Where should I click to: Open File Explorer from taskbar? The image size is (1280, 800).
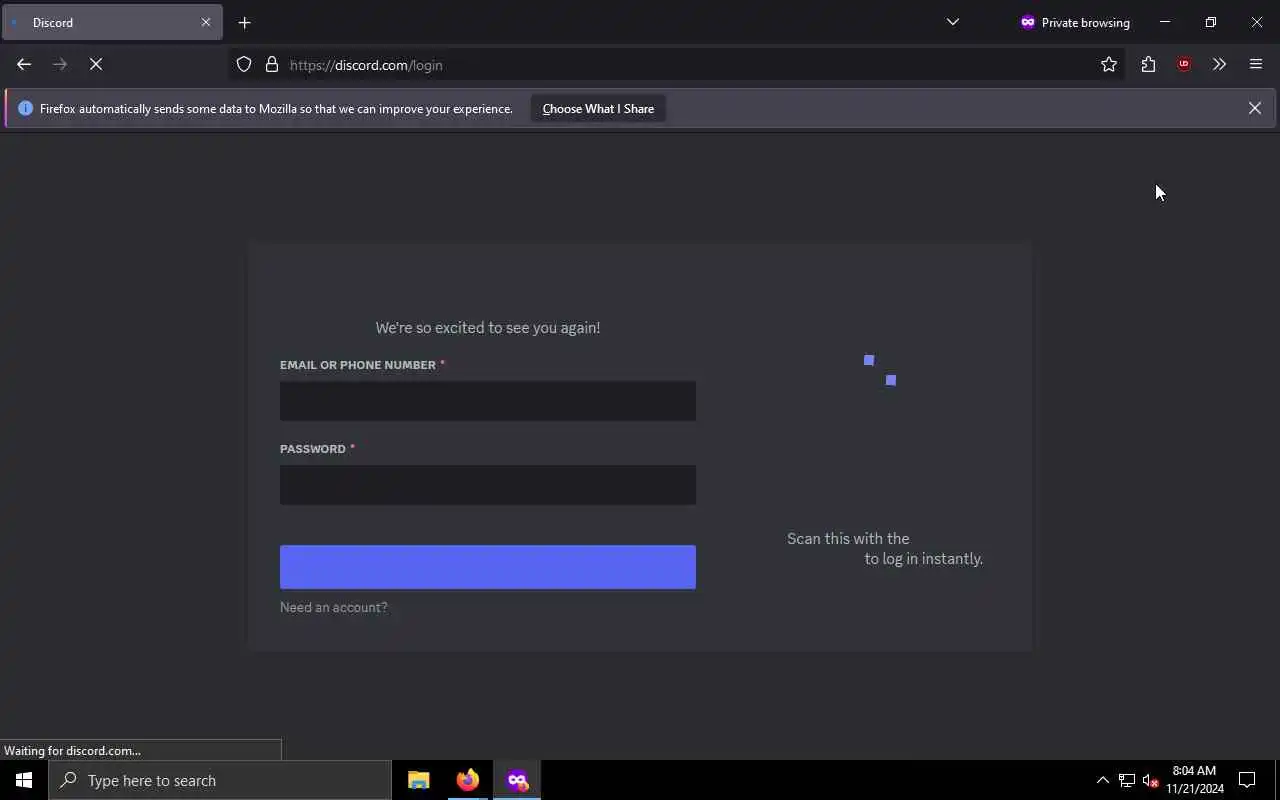tap(419, 780)
